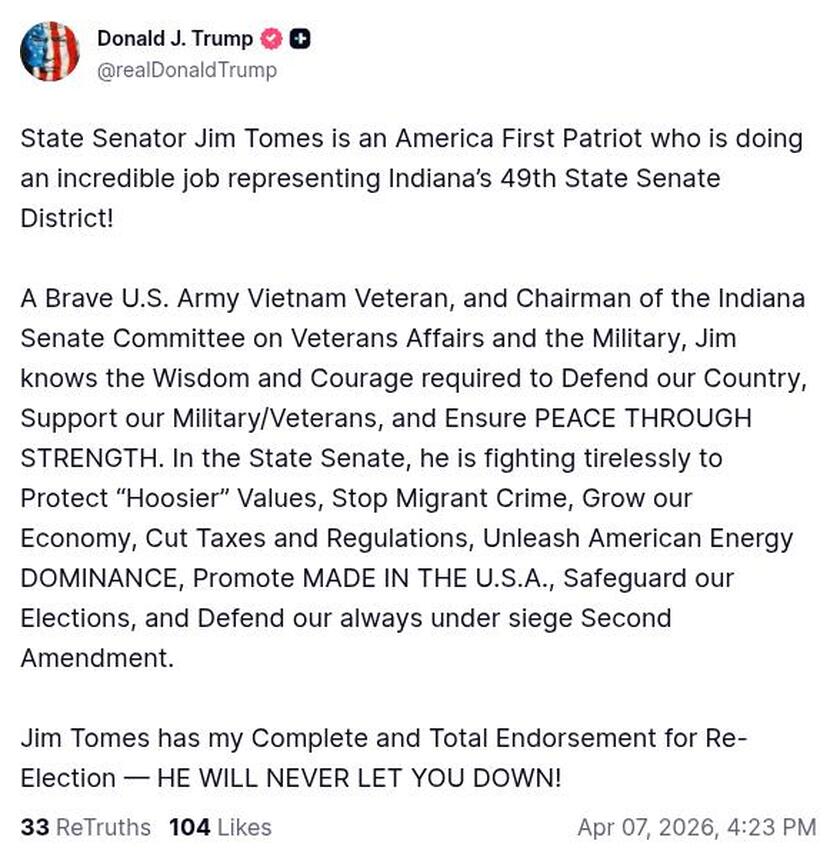Image resolution: width=840 pixels, height=864 pixels.
Task: Open the Apr 07, 2026 timestamp link
Action: (696, 827)
